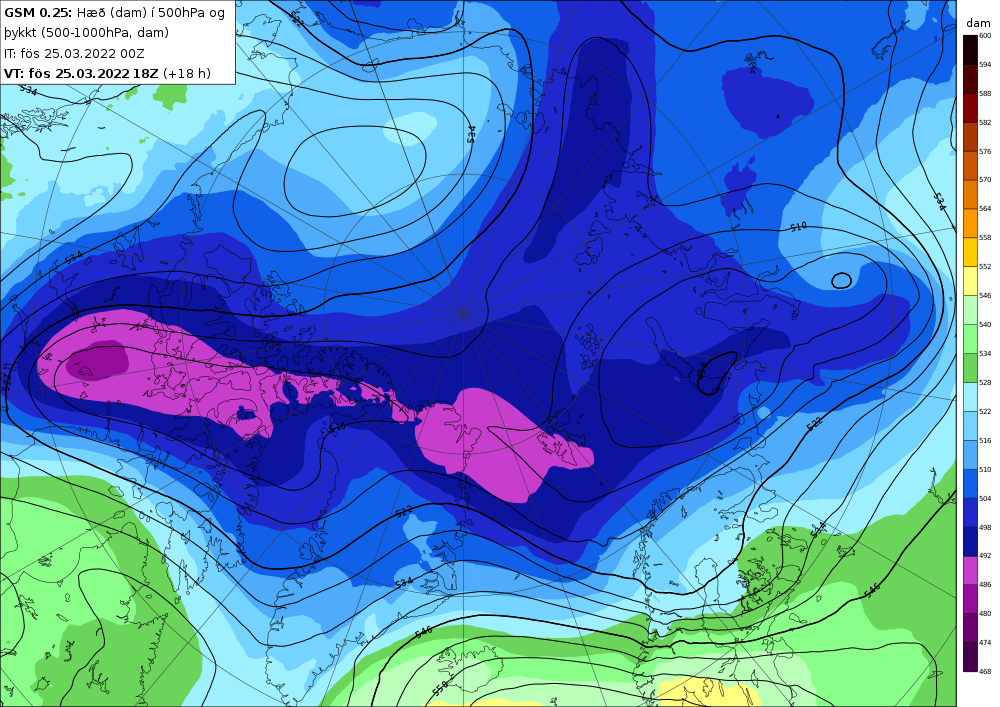1000x707 pixels.
Task: Click the legend value 582
Action: [985, 122]
